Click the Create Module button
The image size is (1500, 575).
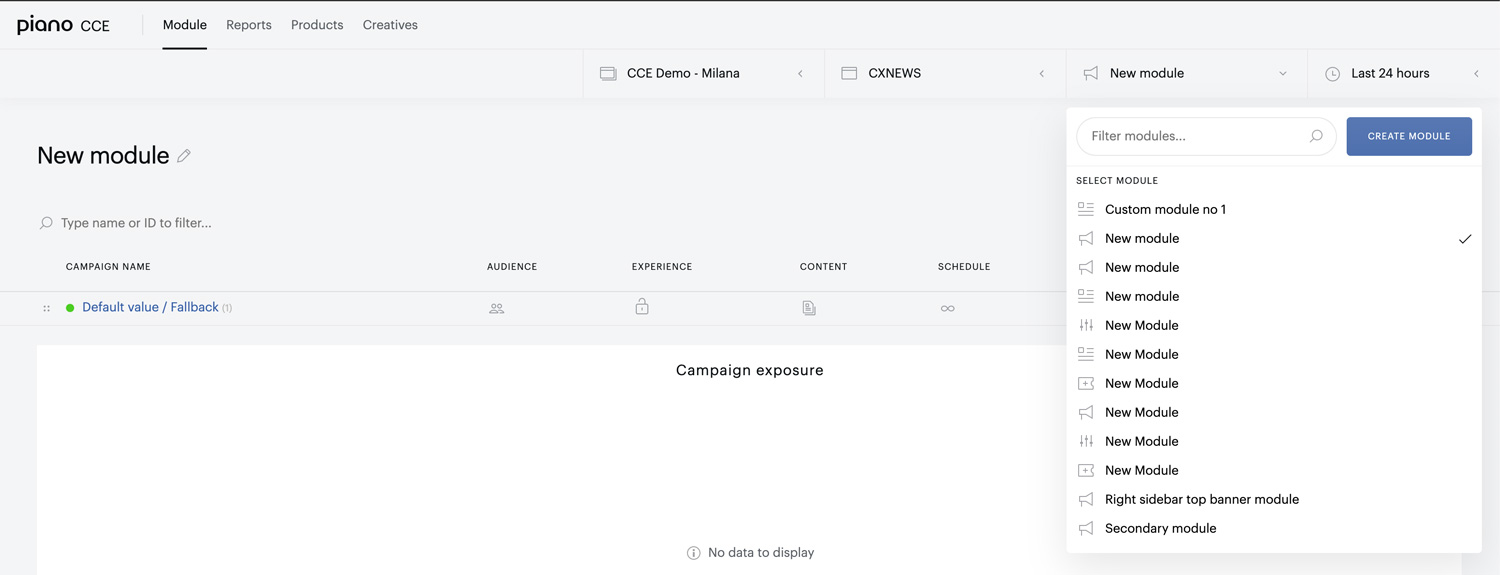pos(1409,136)
